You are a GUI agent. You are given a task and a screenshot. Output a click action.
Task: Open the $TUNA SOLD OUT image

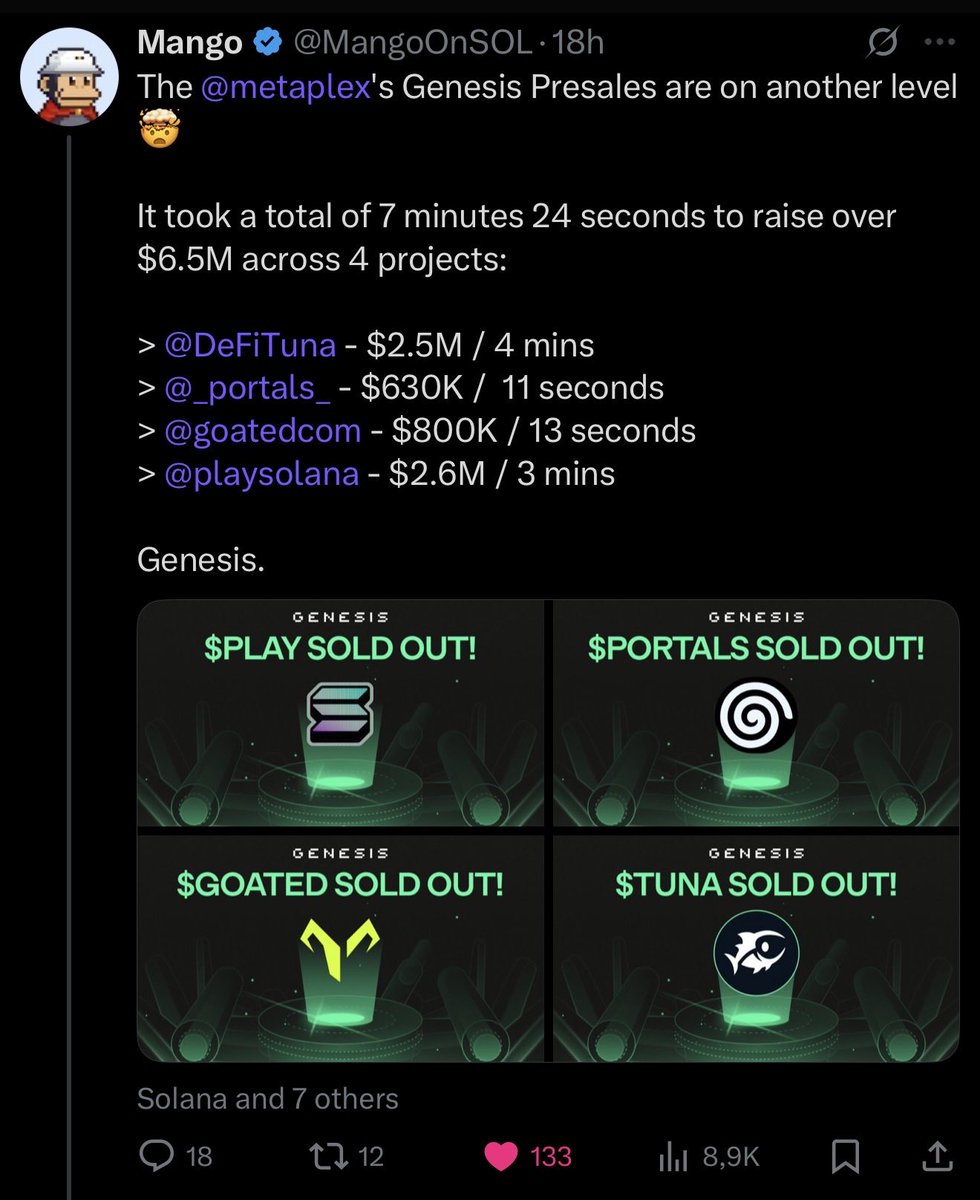pyautogui.click(x=755, y=948)
